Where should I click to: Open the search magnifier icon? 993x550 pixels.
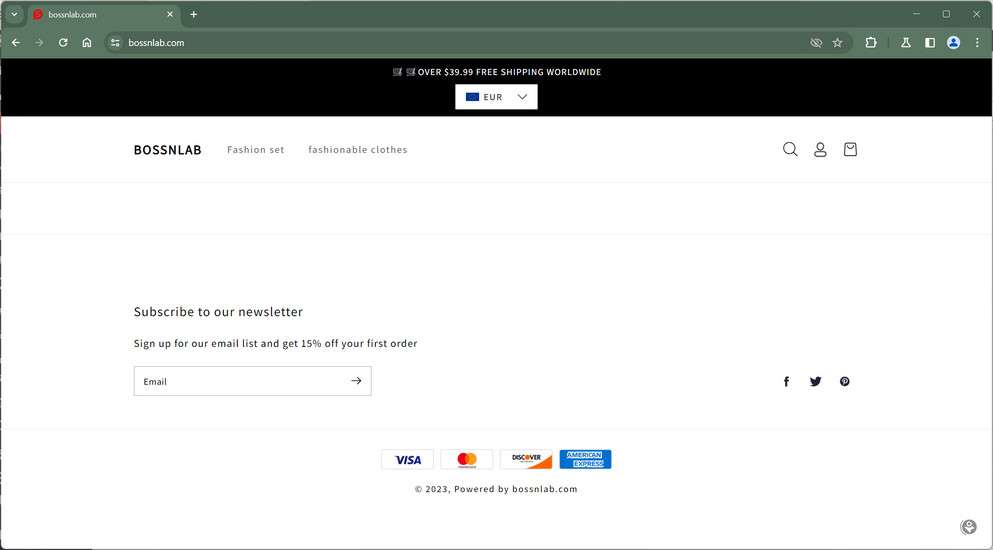(x=790, y=150)
